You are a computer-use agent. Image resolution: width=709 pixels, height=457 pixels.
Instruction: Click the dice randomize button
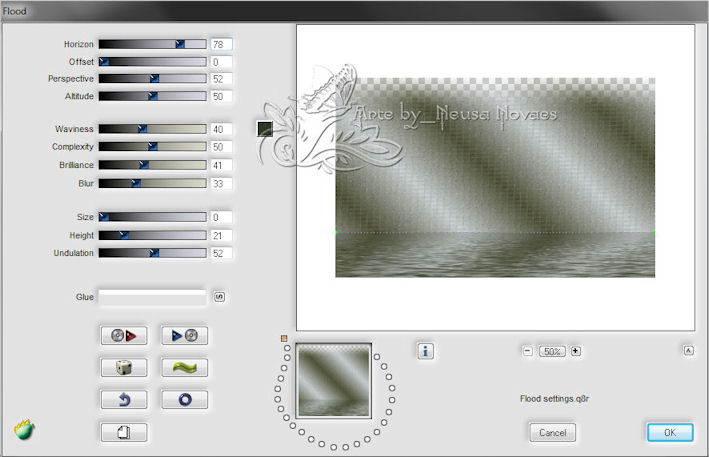click(x=124, y=367)
